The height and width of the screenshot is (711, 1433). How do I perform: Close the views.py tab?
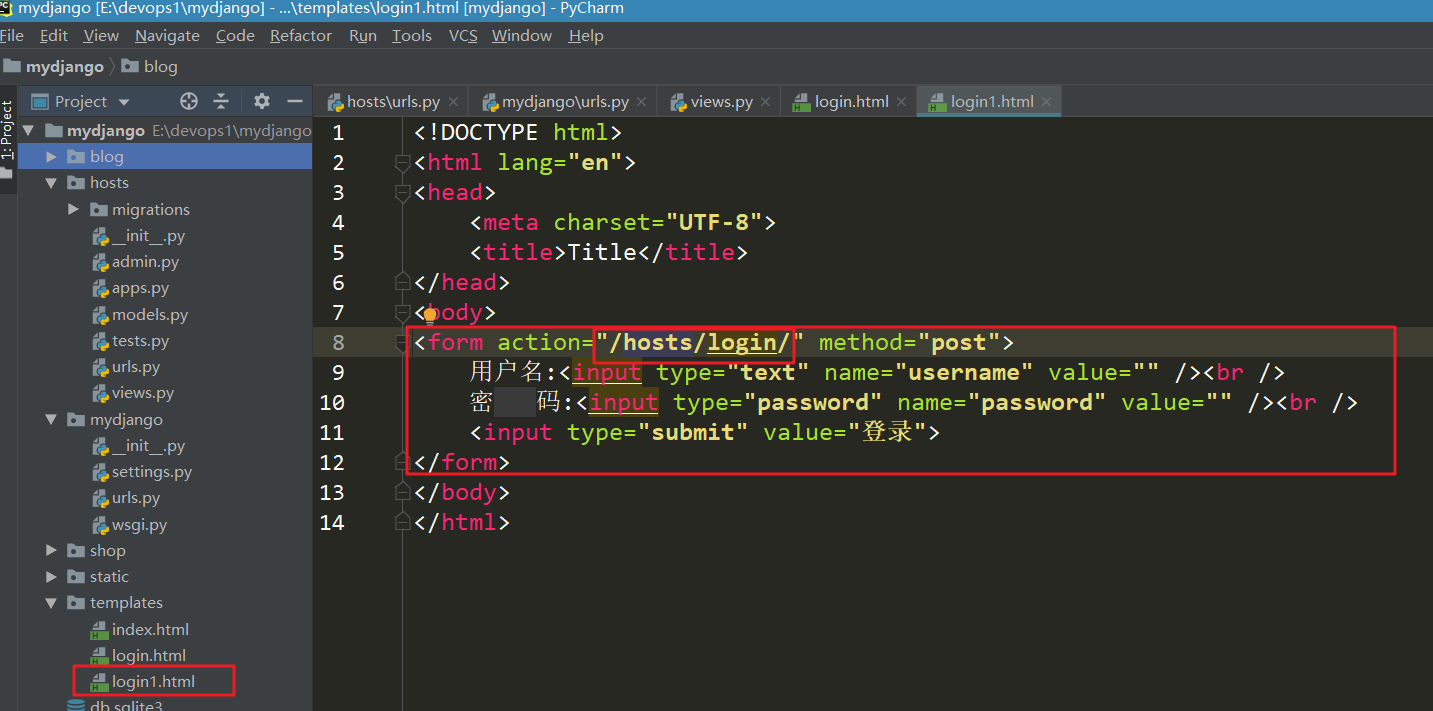pos(766,102)
